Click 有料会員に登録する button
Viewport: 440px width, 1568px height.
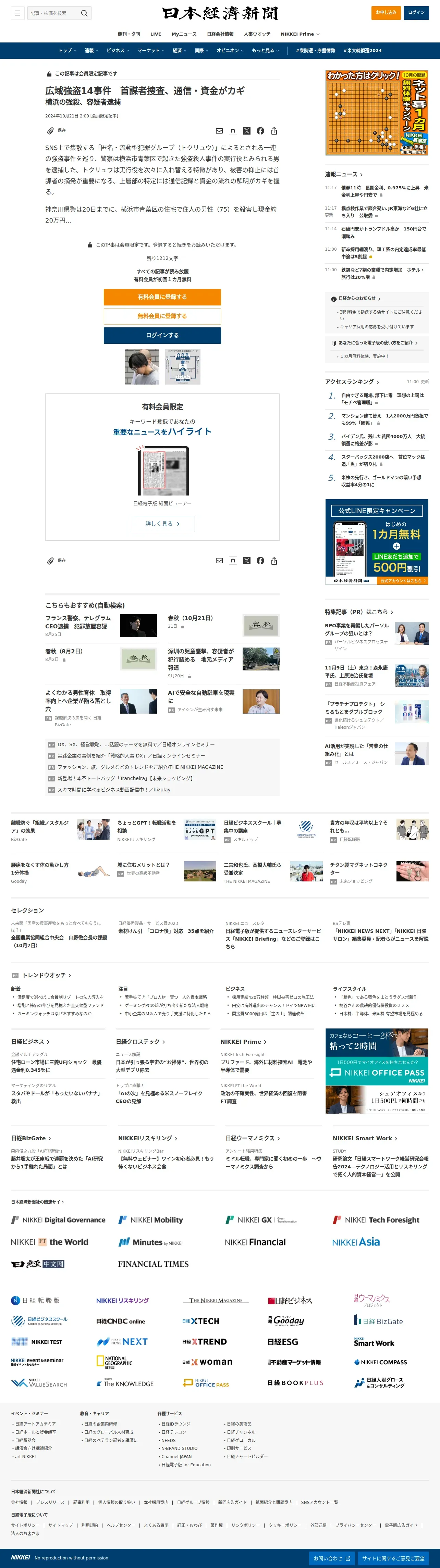[162, 297]
